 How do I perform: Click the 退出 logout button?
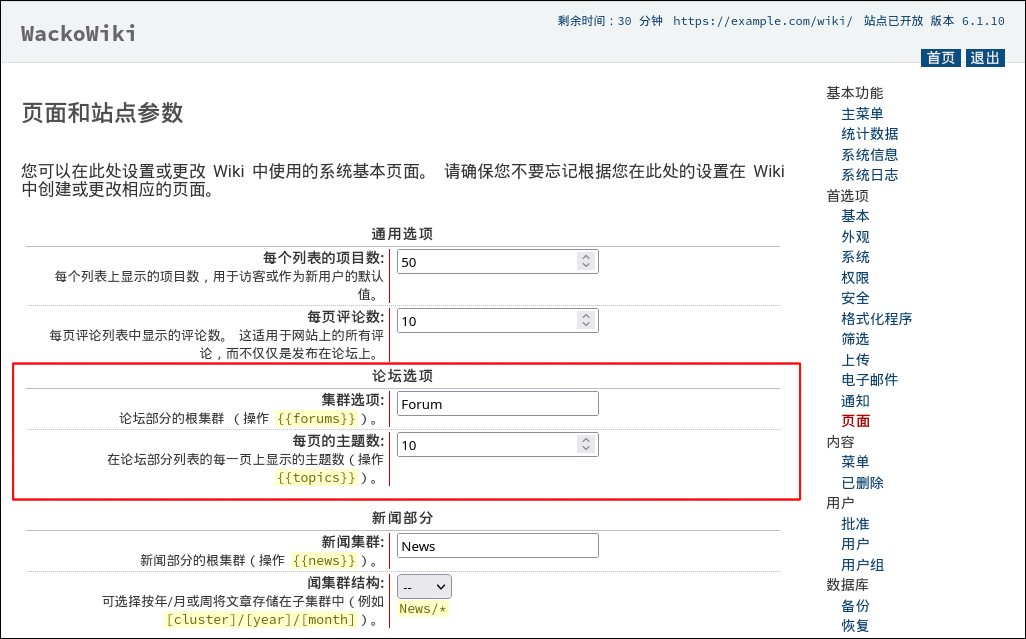click(985, 58)
